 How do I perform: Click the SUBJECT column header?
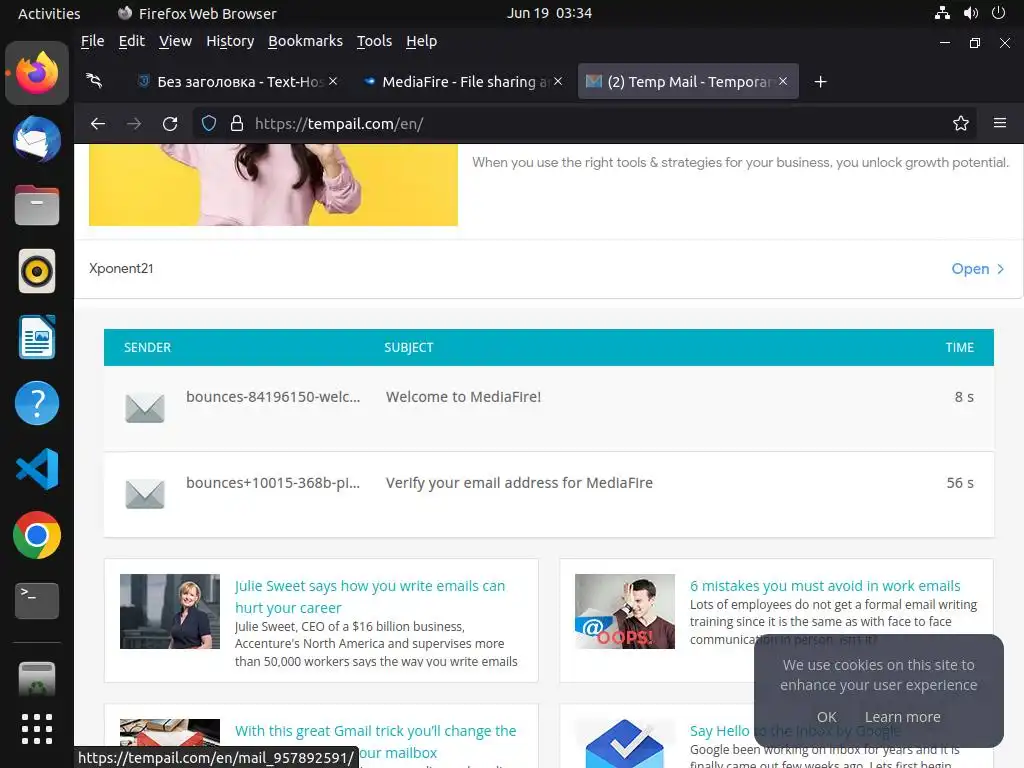click(408, 347)
